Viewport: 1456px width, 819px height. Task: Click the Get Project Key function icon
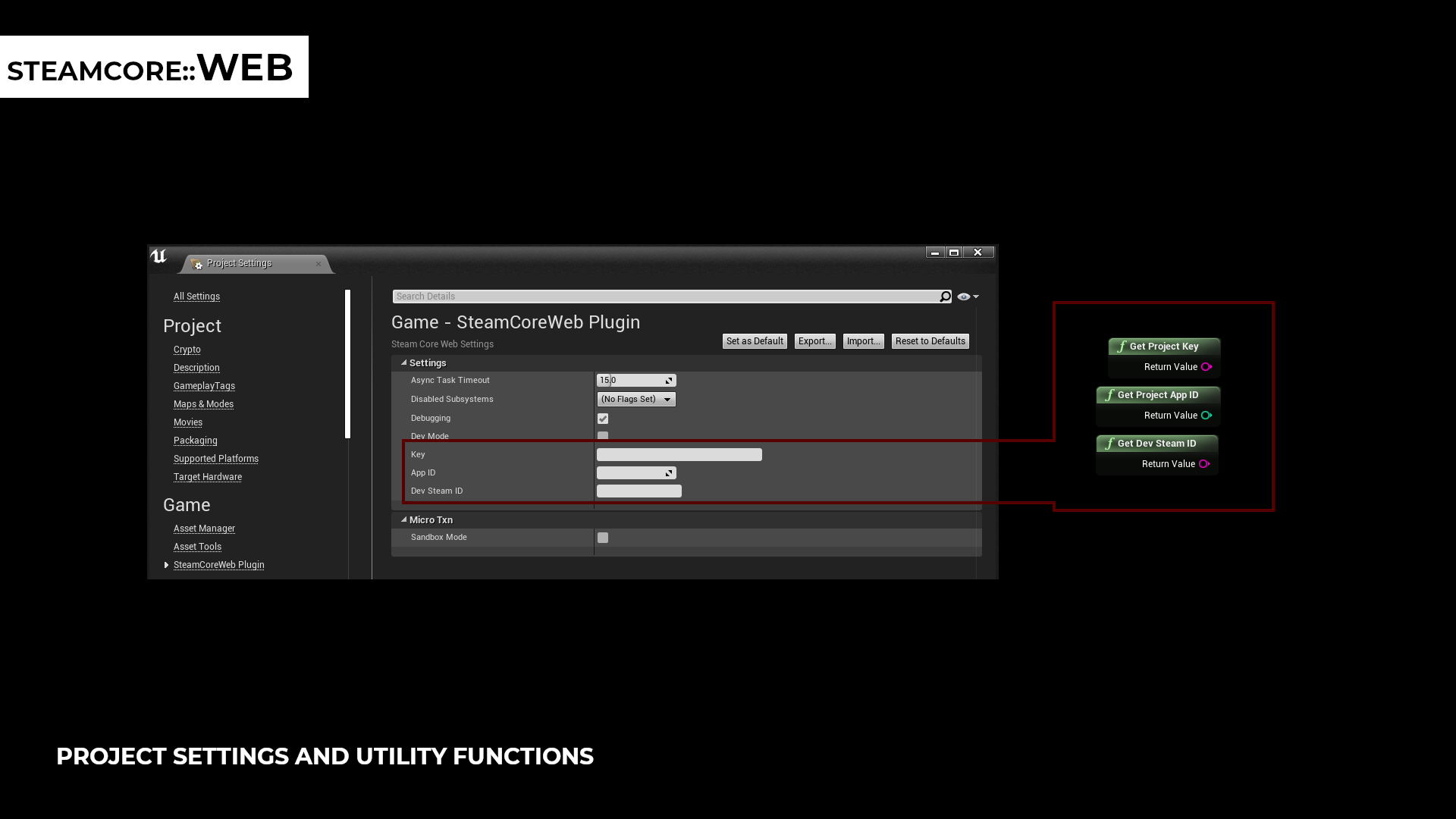point(1122,347)
